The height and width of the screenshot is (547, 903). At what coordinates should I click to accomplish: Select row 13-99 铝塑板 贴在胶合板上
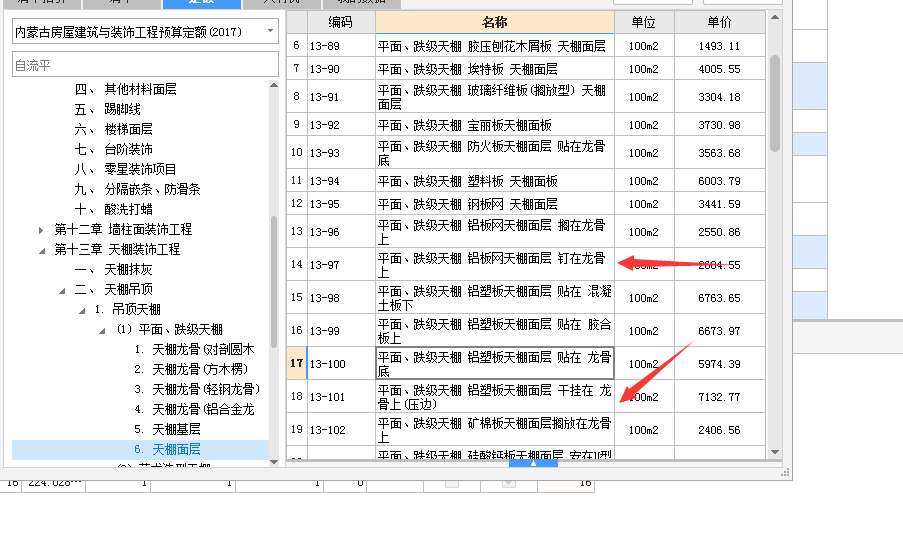[526, 331]
